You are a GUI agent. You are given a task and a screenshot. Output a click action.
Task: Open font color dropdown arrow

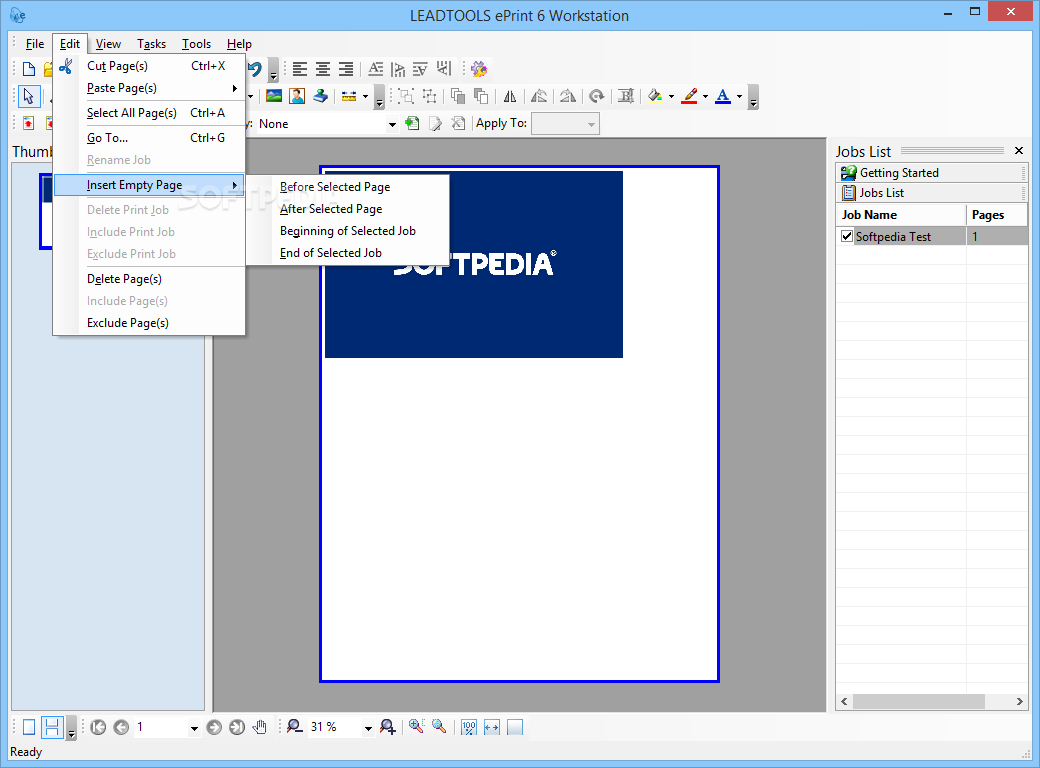(x=740, y=97)
